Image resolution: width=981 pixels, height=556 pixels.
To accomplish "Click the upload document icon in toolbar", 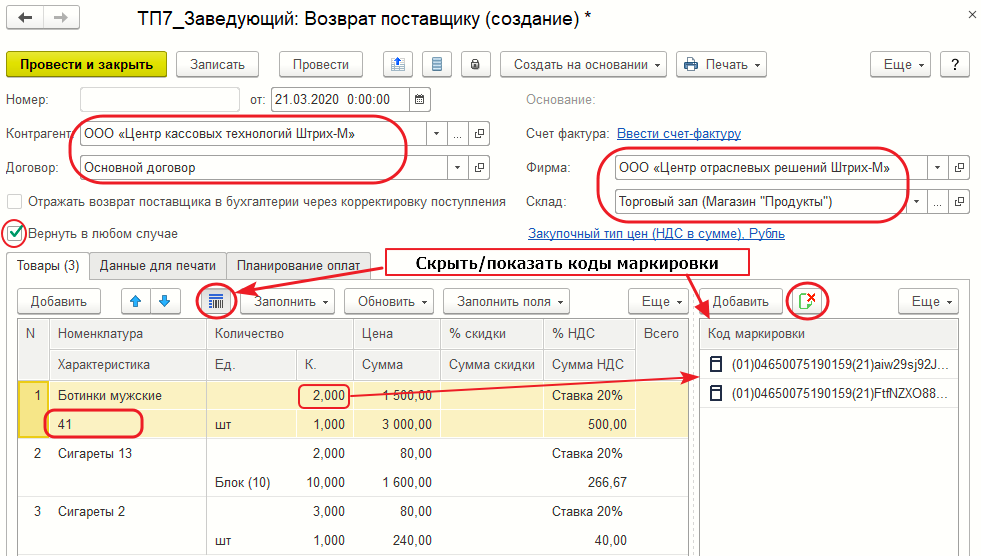I will point(398,64).
